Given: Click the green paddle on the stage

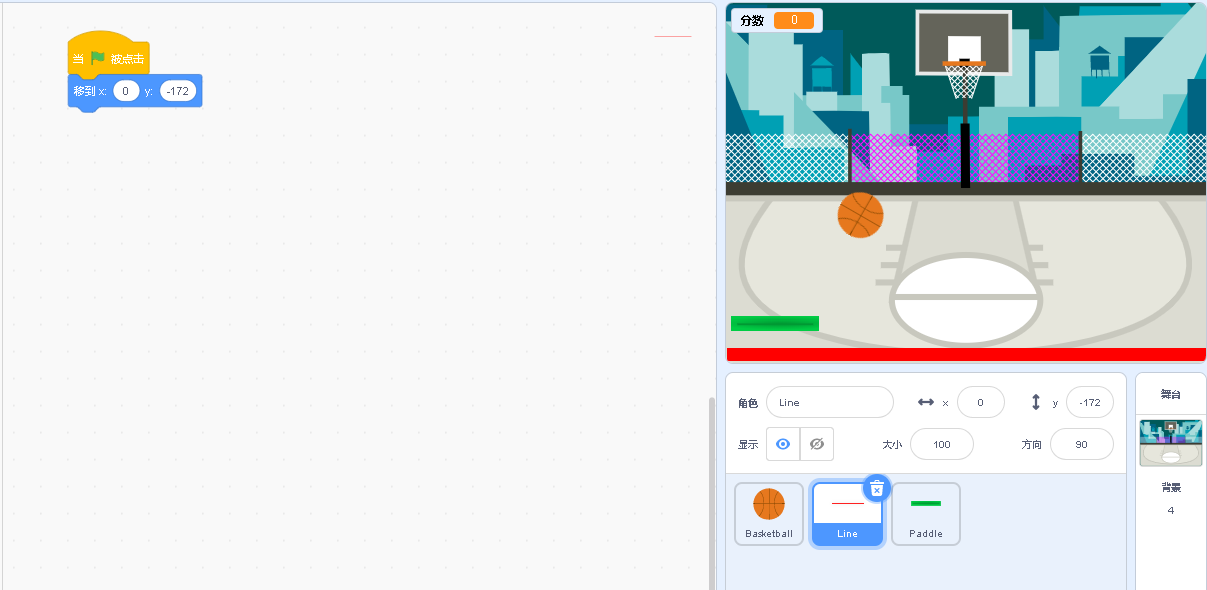Looking at the screenshot, I should 775,323.
